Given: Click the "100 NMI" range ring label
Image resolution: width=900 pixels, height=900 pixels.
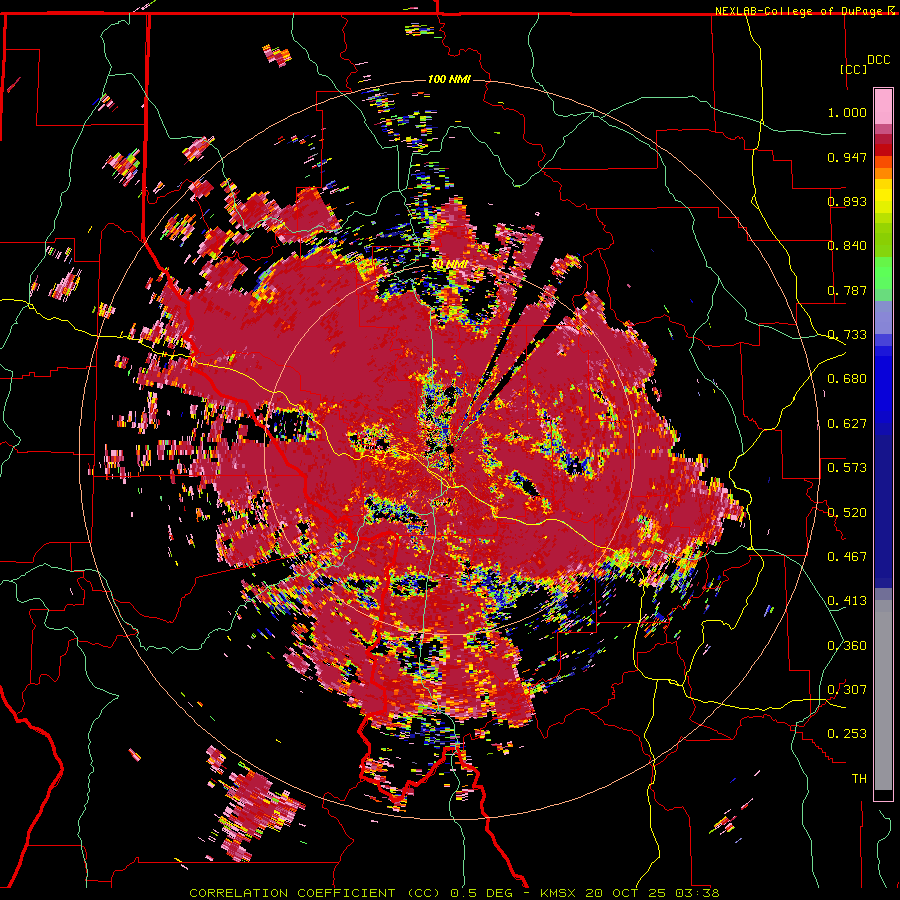Looking at the screenshot, I should point(449,79).
